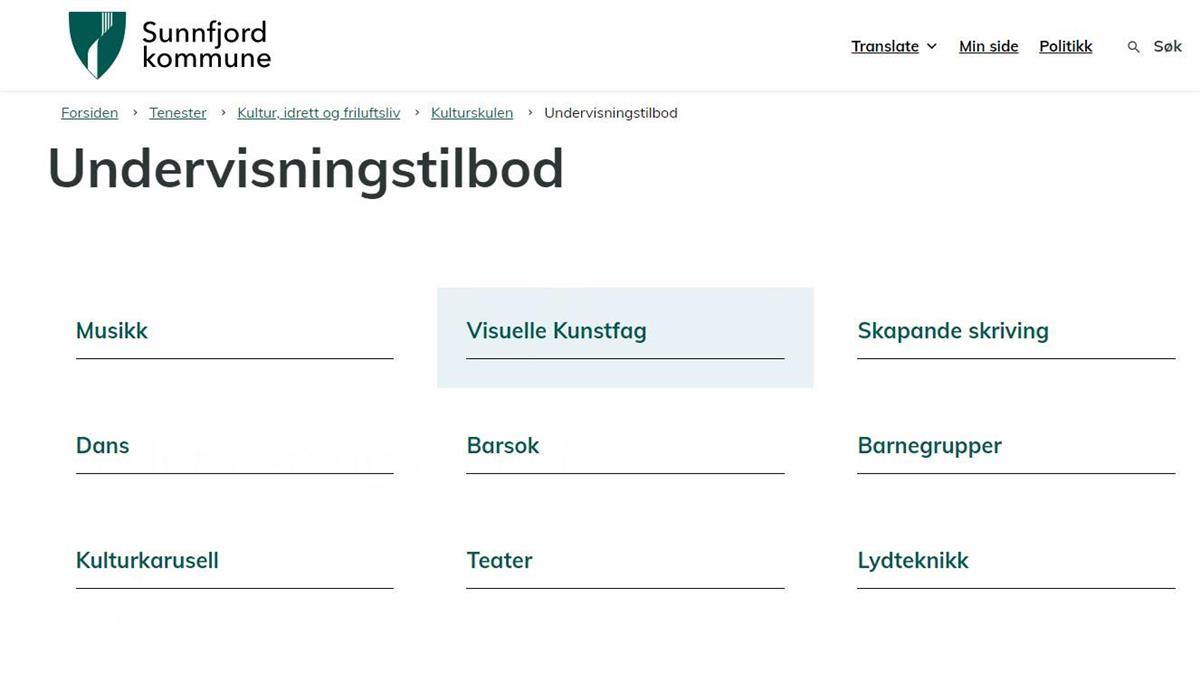Return to Kulturskulen breadcrumb
Viewport: 1200px width, 682px height.
coord(472,113)
